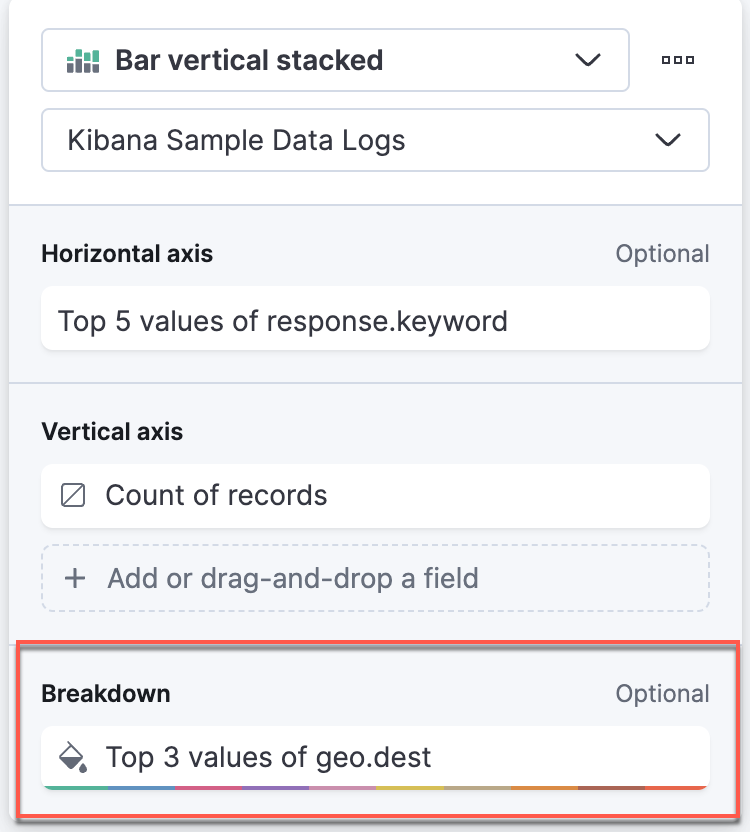
Task: Click the Horizontal axis section heading
Action: [127, 254]
